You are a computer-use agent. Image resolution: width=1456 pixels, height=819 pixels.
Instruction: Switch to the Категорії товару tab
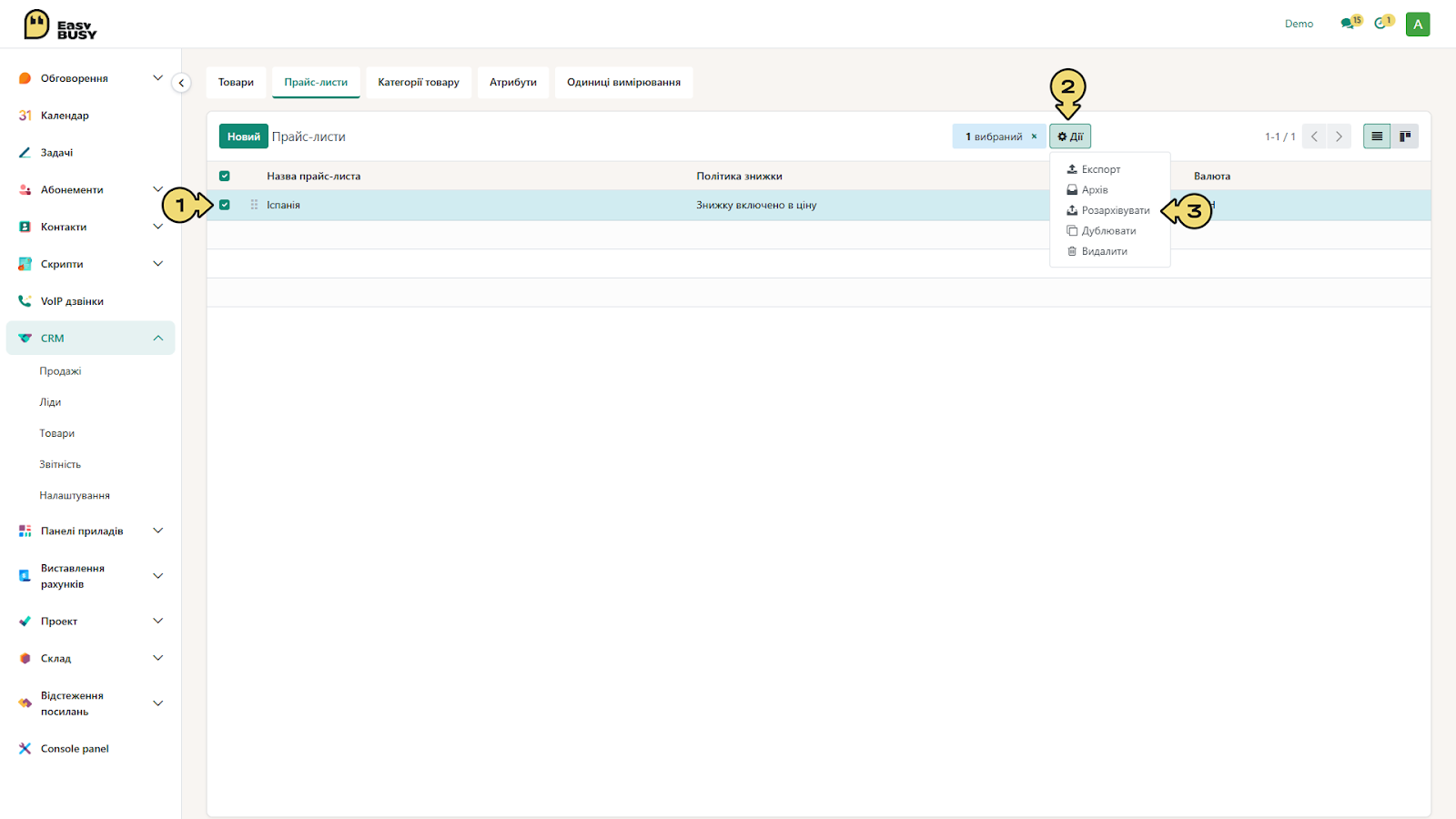tap(419, 82)
